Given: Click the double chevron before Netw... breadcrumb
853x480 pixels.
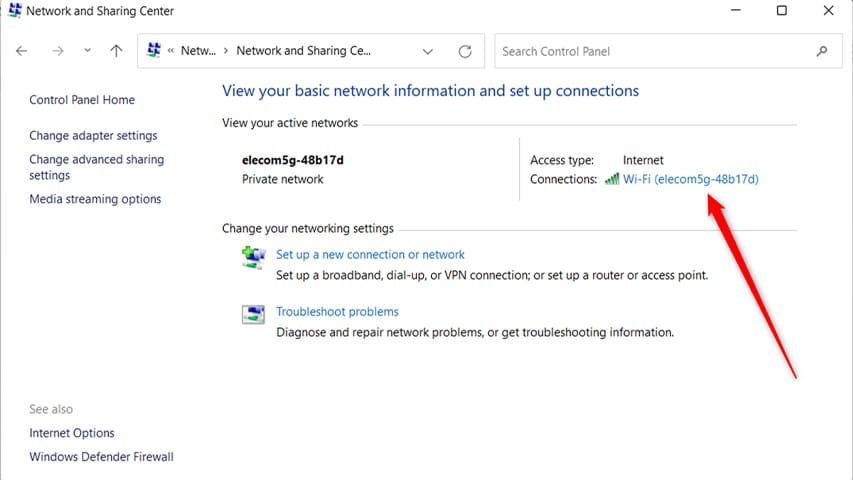Looking at the screenshot, I should point(171,51).
